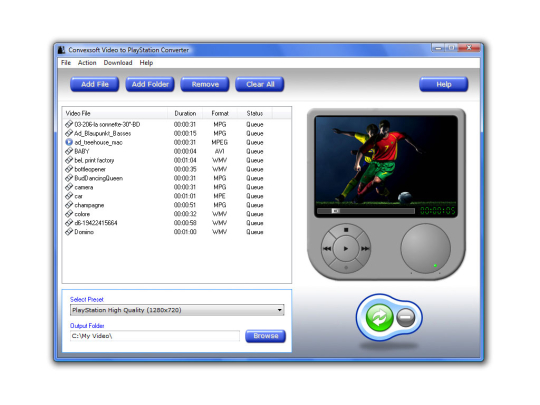Screen dimensions: 540x405
Task: Fast-forward the preview video
Action: 365,248
